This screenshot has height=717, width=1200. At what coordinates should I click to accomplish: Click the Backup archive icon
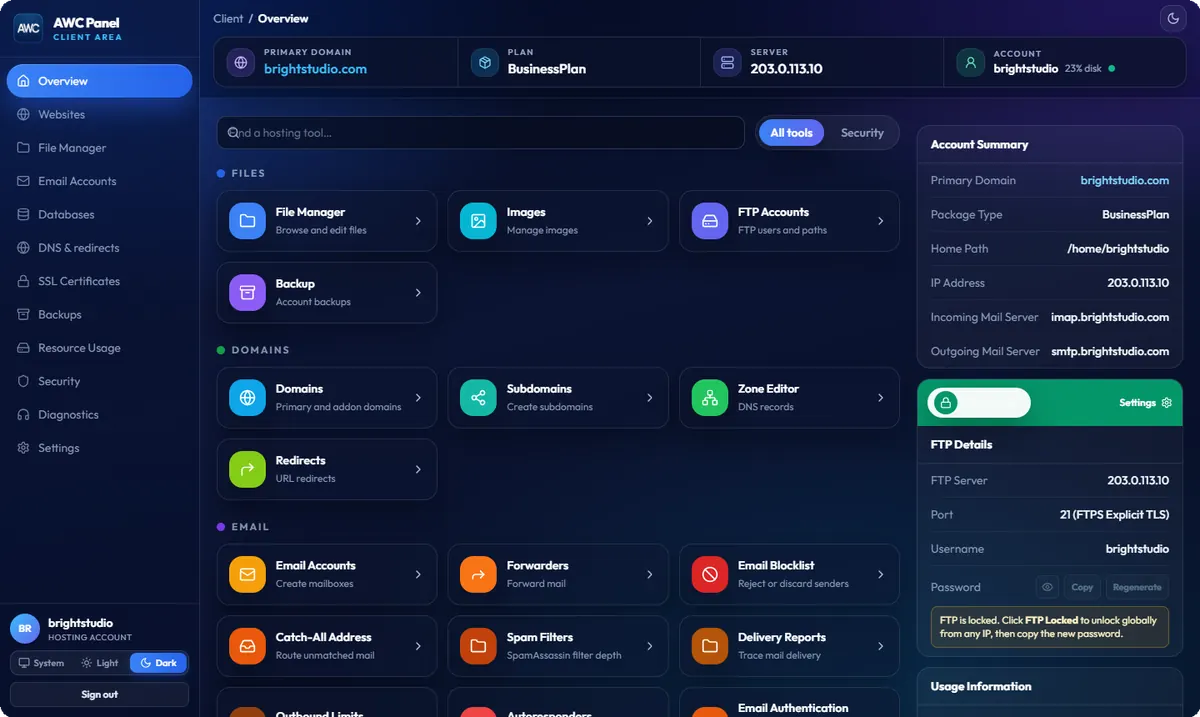[247, 293]
